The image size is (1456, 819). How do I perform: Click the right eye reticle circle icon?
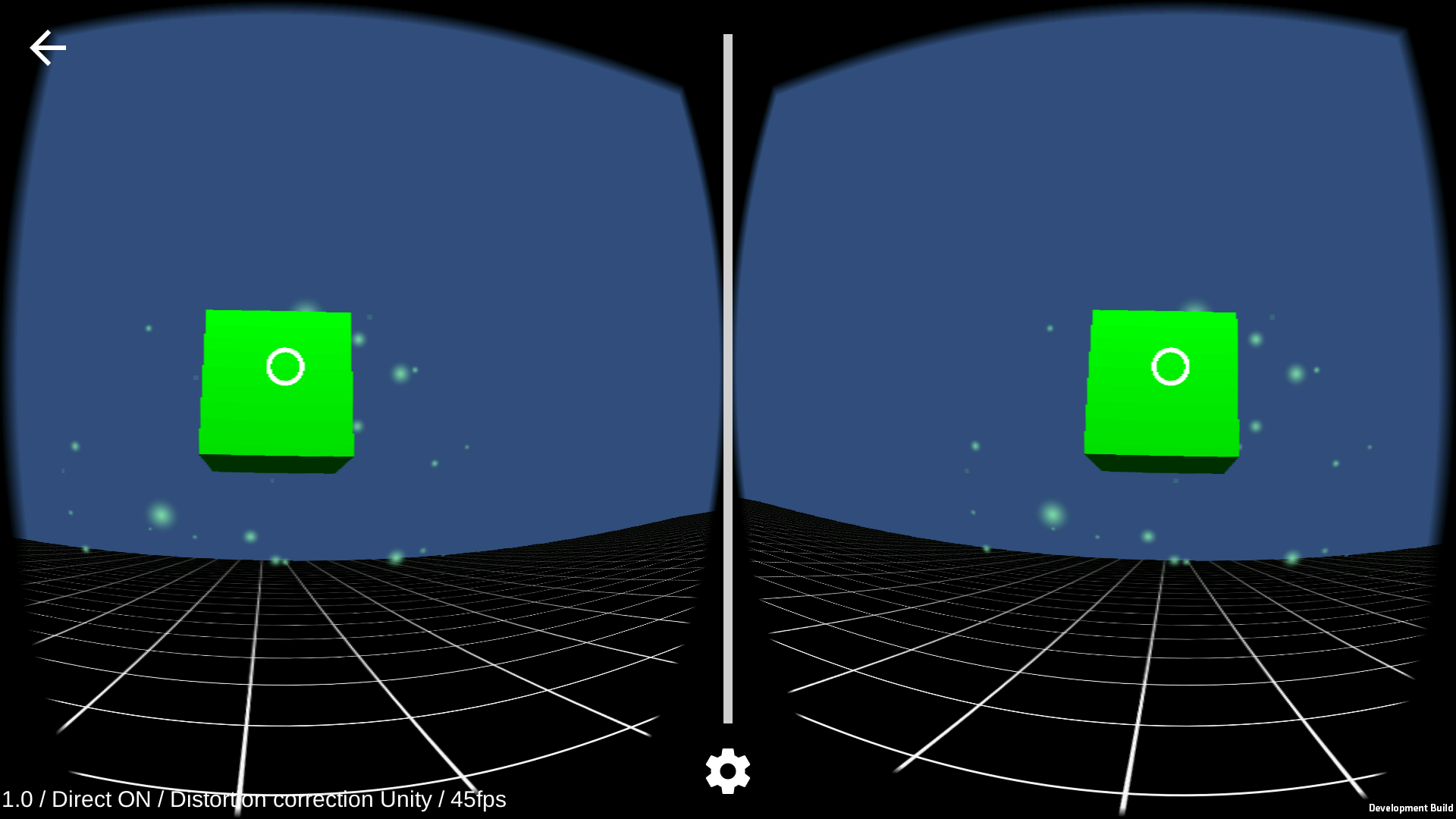point(1172,366)
